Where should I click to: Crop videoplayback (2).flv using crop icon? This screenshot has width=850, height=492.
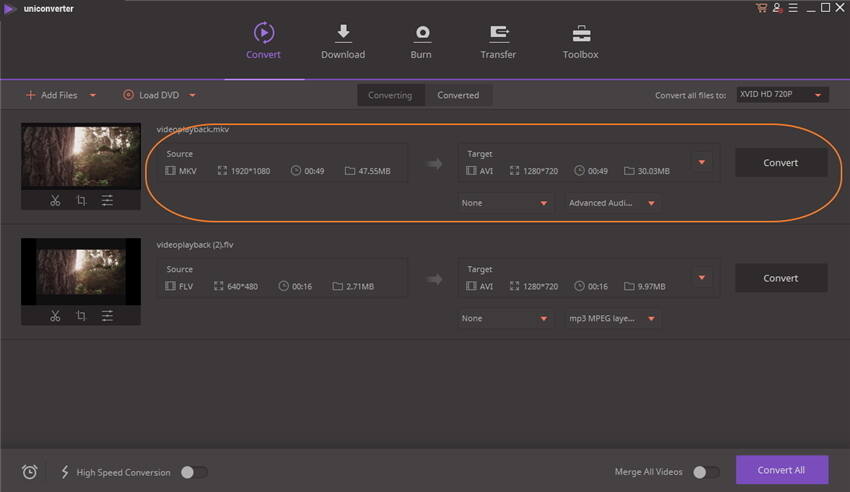[x=81, y=316]
